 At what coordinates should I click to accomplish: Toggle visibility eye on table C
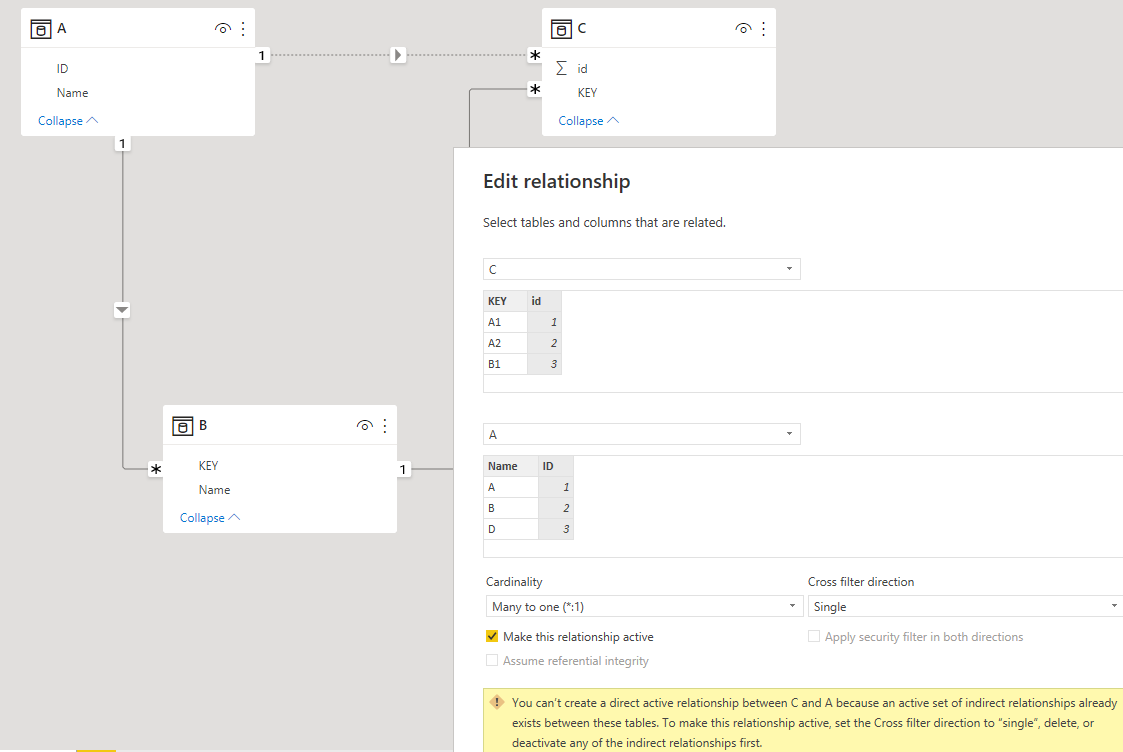(x=743, y=29)
